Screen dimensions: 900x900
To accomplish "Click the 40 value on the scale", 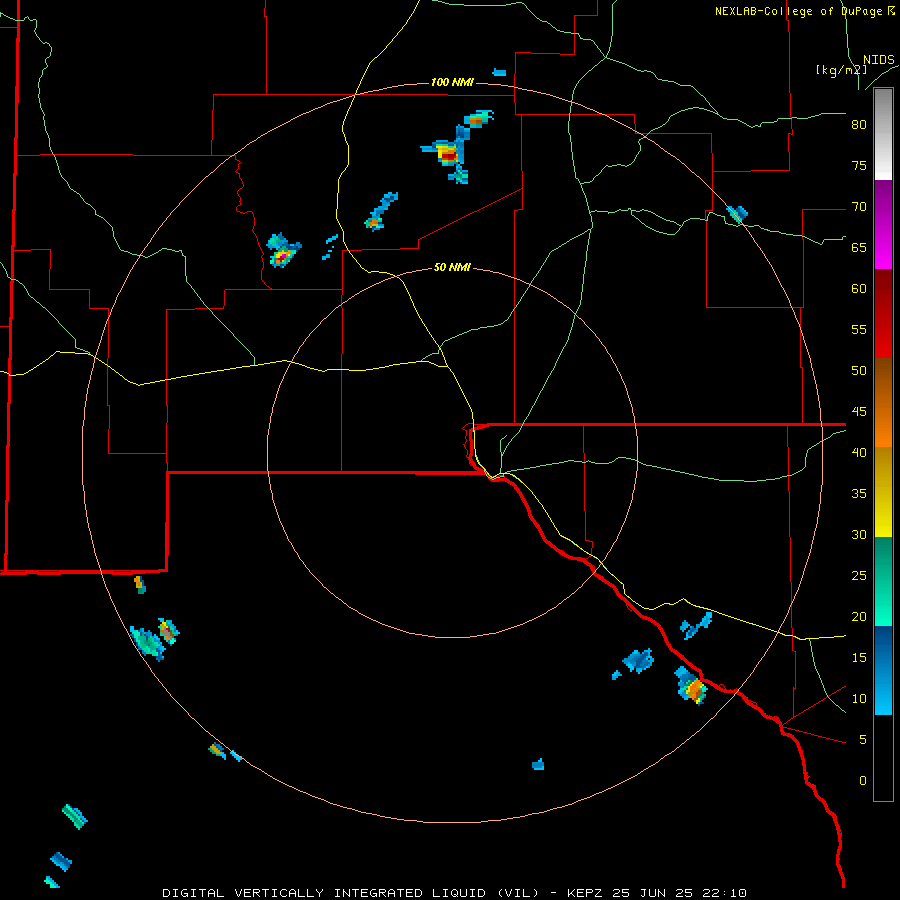I will point(859,452).
